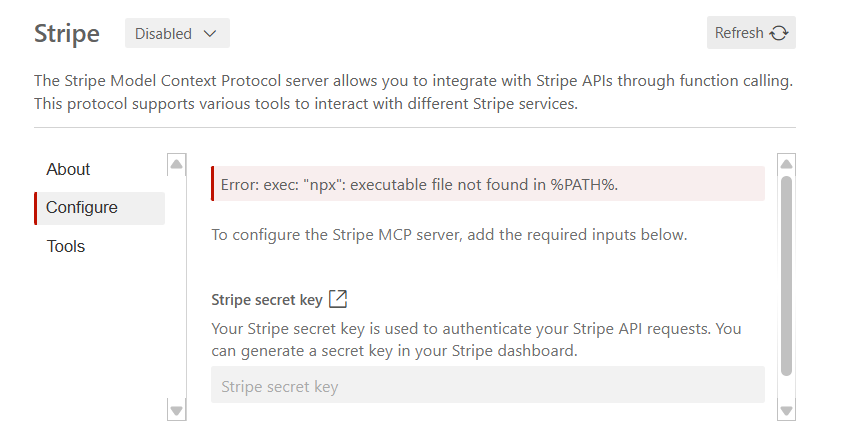Click the sidebar's scroll down arrow
Viewport: 857px width, 430px height.
(x=177, y=410)
